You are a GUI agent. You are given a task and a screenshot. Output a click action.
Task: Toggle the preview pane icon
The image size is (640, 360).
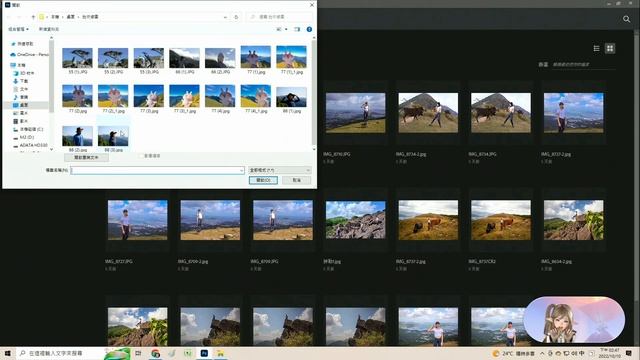click(297, 29)
